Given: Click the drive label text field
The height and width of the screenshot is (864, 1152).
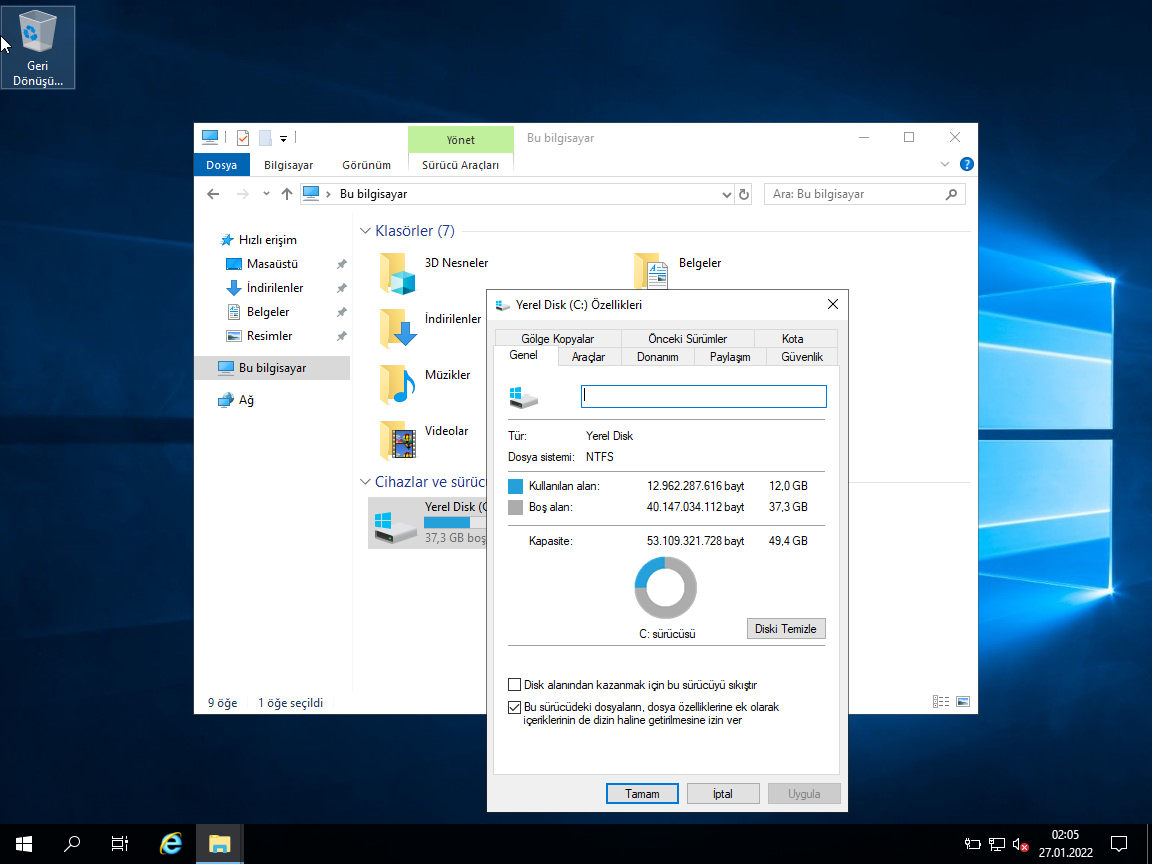Looking at the screenshot, I should [703, 397].
